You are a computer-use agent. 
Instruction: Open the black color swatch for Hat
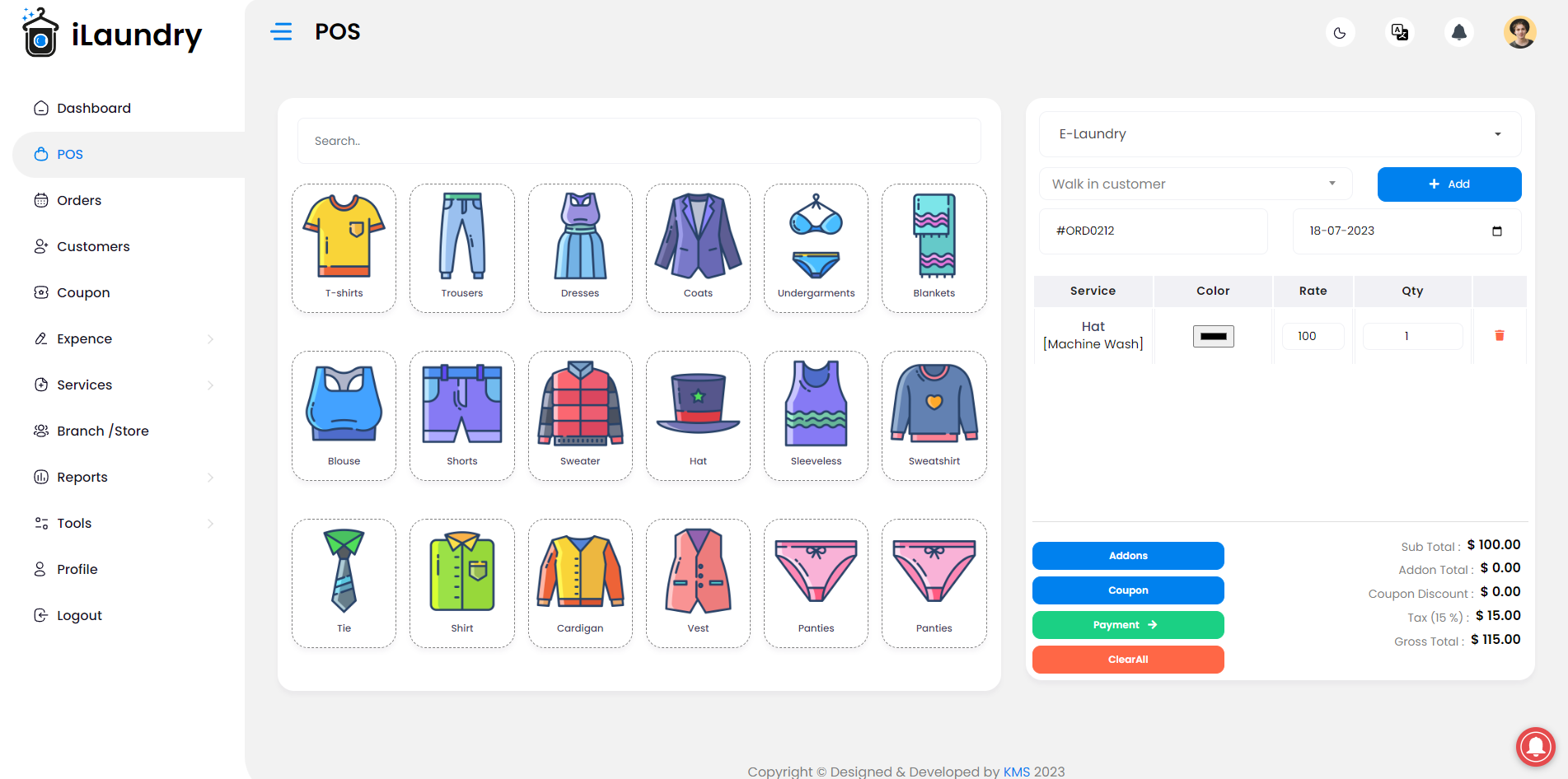point(1214,336)
